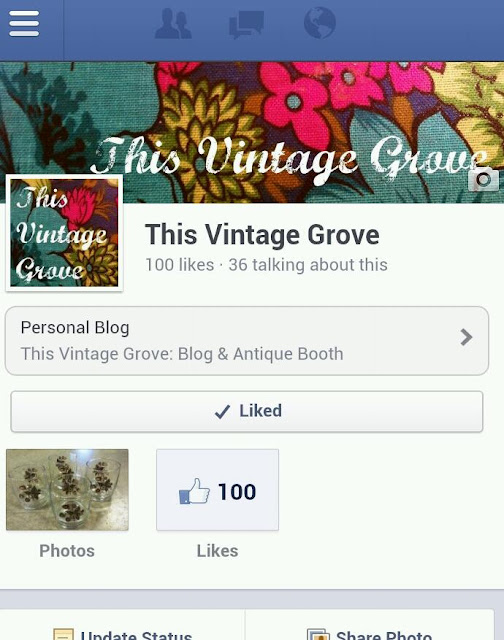Open the friend requests icon
The width and height of the screenshot is (504, 640).
173,23
